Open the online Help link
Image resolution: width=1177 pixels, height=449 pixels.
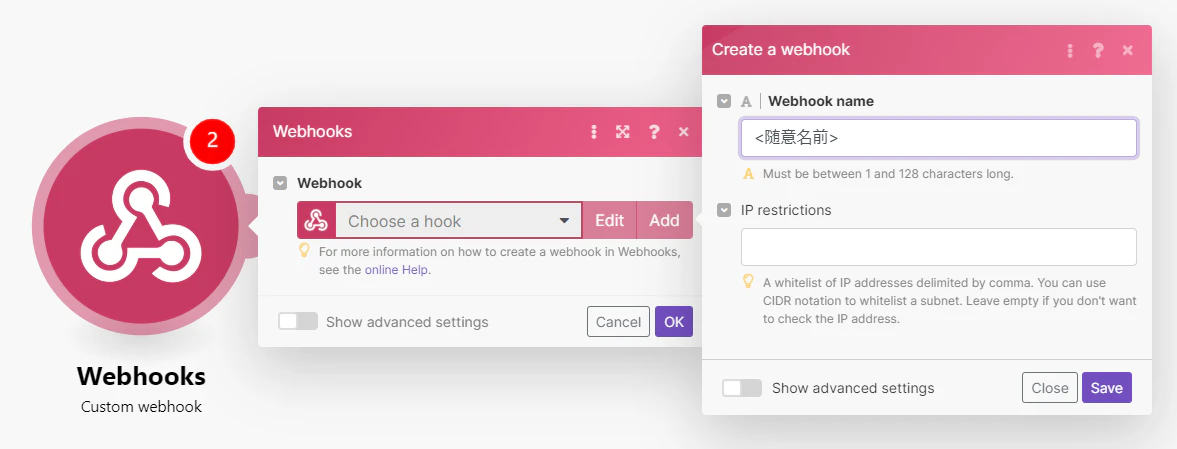[x=397, y=270]
